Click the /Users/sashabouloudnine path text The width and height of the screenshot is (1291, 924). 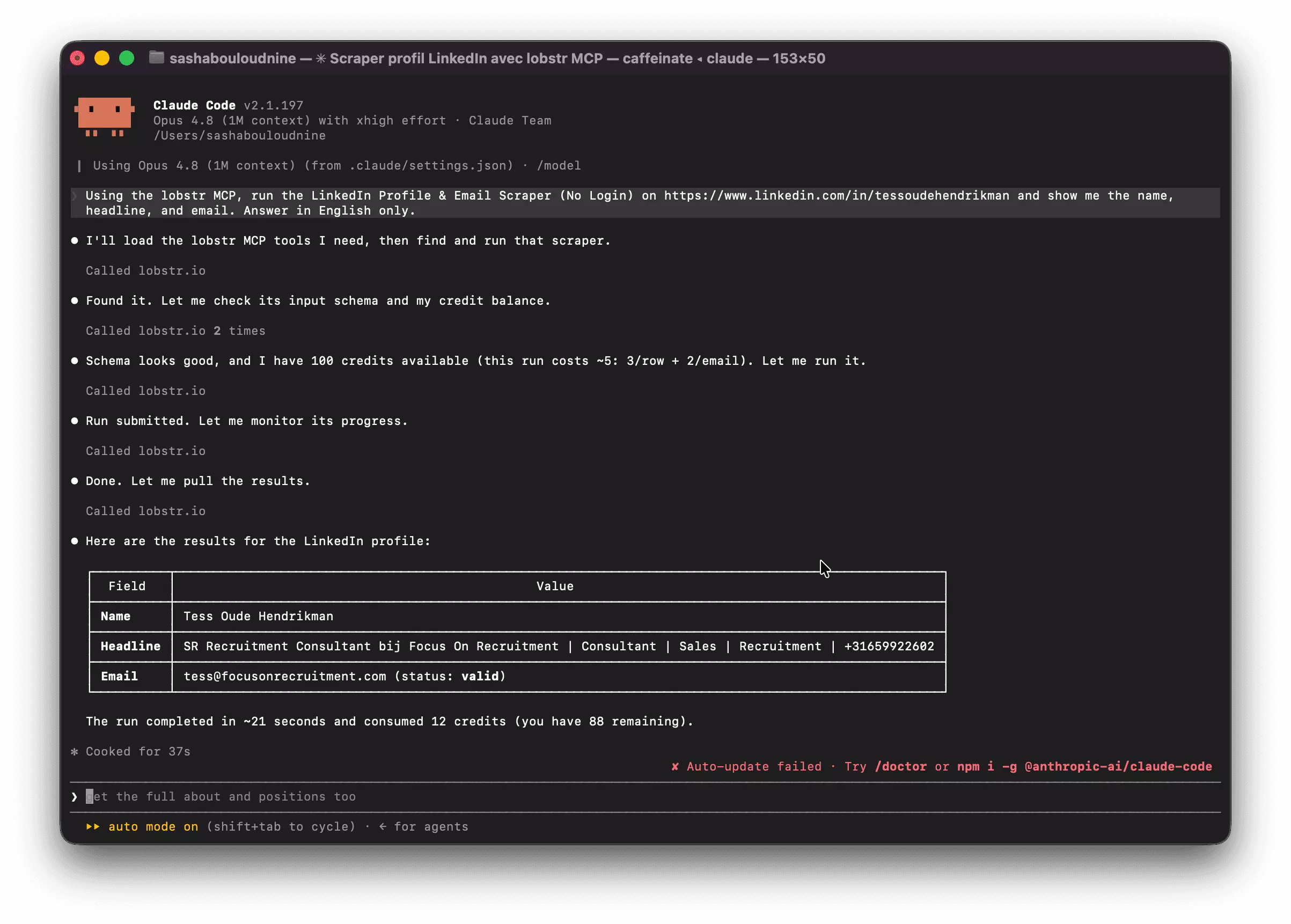coord(239,135)
